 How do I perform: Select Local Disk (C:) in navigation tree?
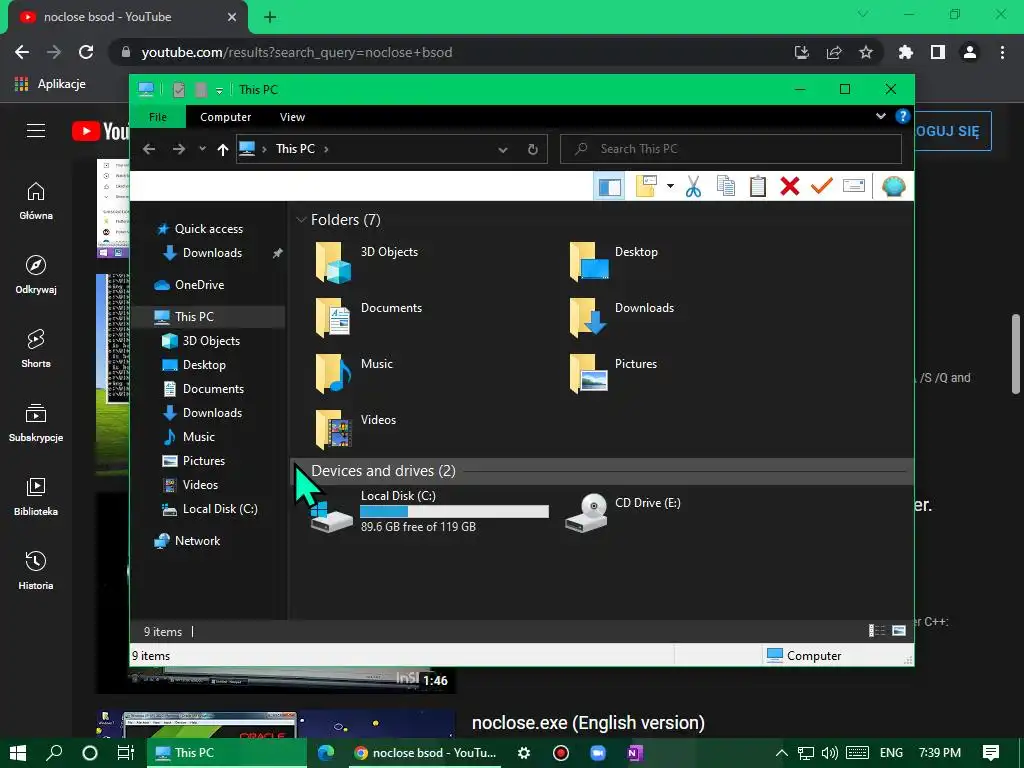tap(220, 509)
